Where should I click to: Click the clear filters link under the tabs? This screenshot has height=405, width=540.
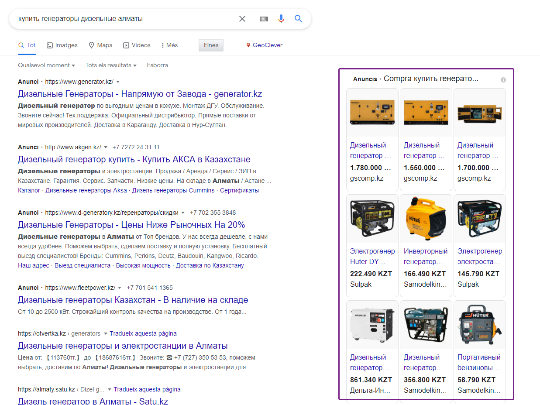[157, 65]
